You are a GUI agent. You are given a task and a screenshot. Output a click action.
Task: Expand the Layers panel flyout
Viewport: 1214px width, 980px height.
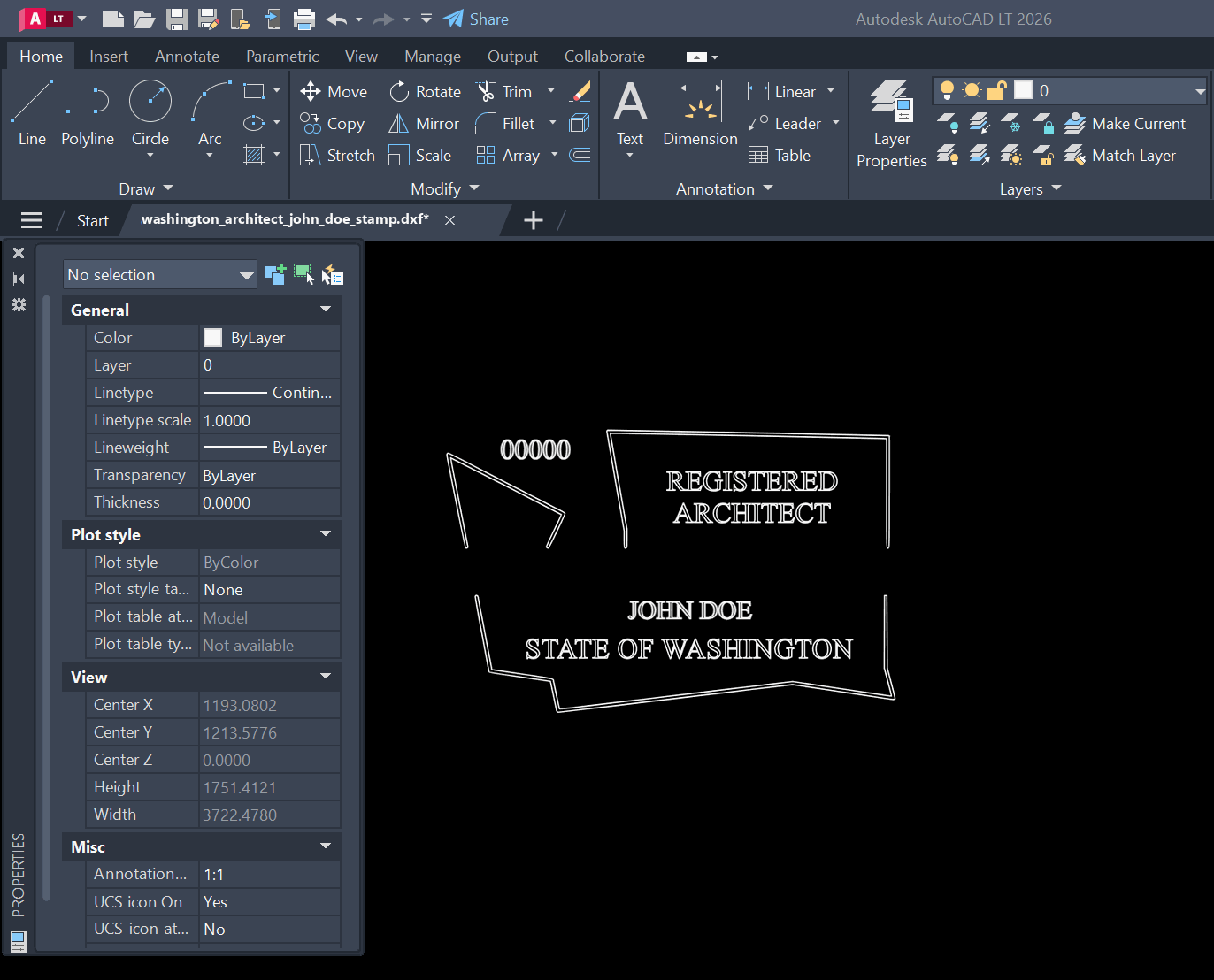tap(1030, 188)
